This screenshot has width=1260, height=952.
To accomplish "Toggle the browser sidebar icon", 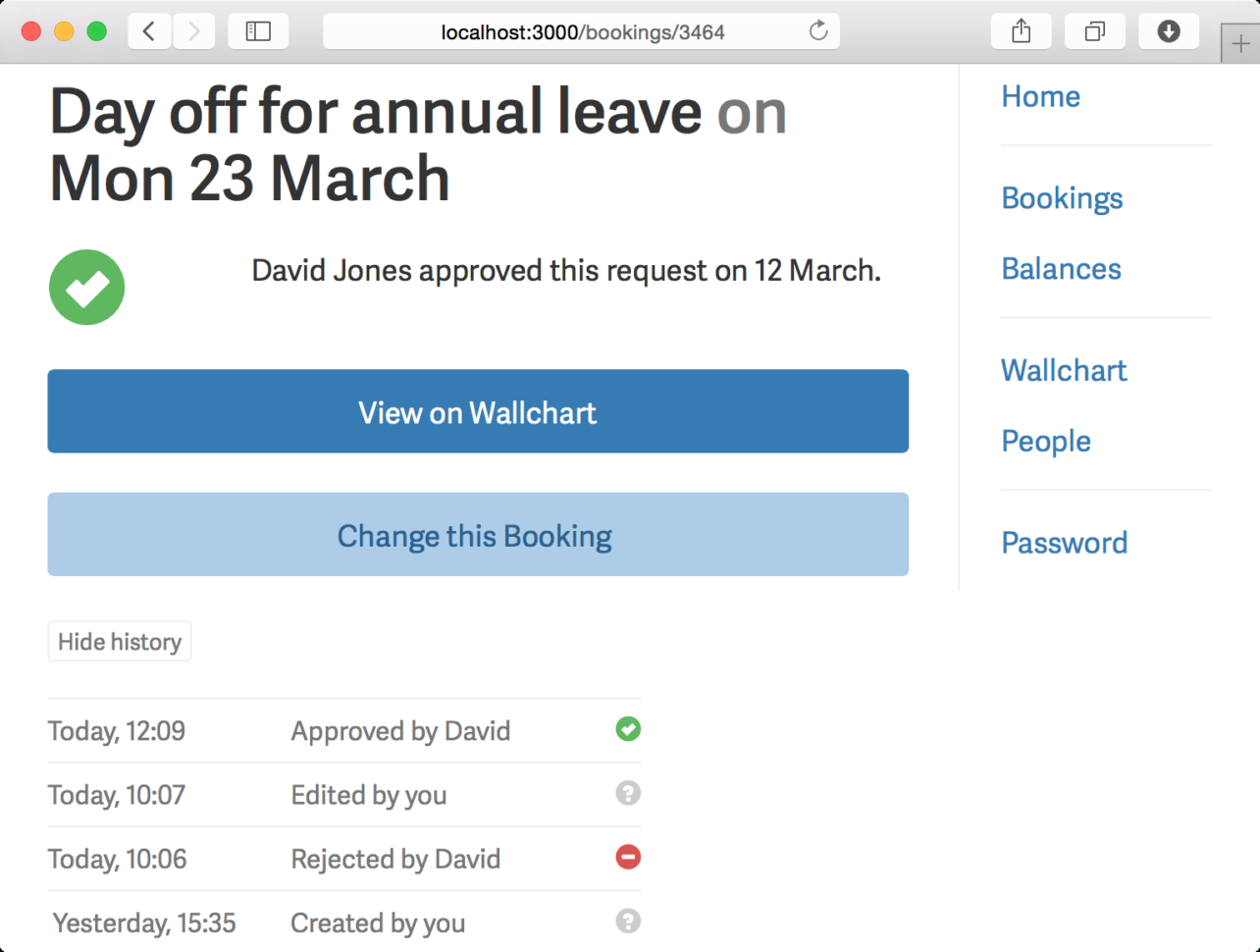I will [258, 30].
